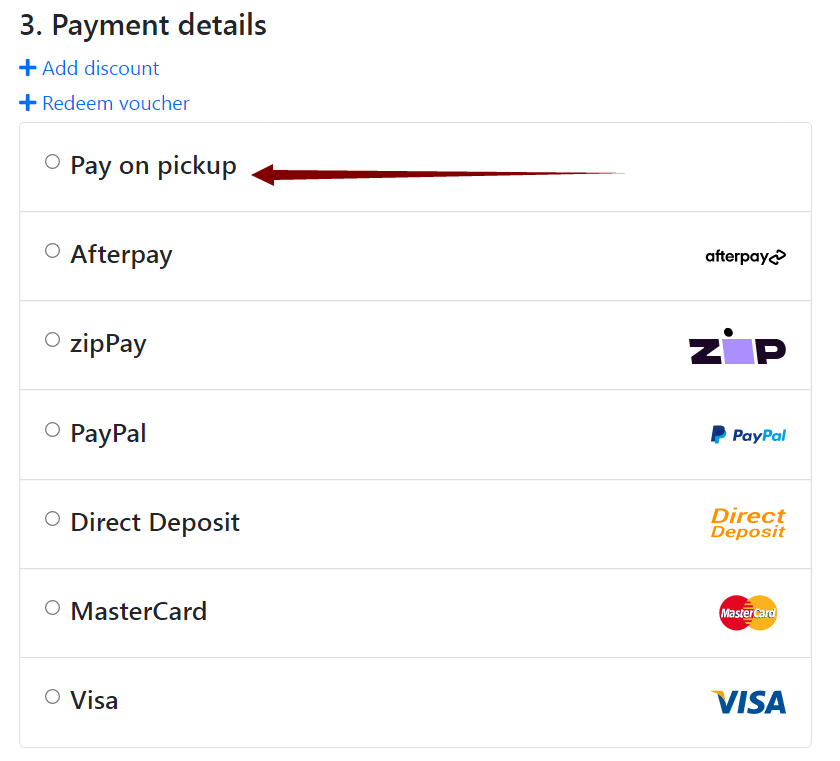Open the Redeem voucher link
840x761 pixels.
click(116, 103)
